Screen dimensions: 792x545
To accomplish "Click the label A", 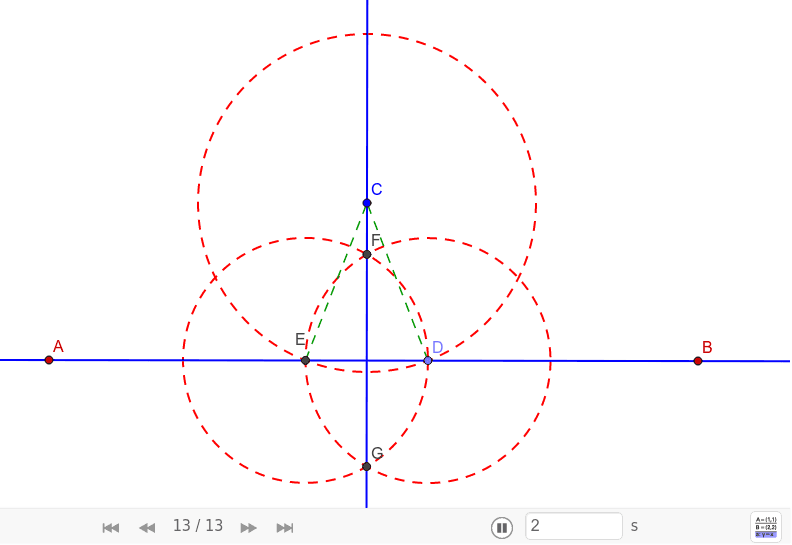I will click(59, 346).
